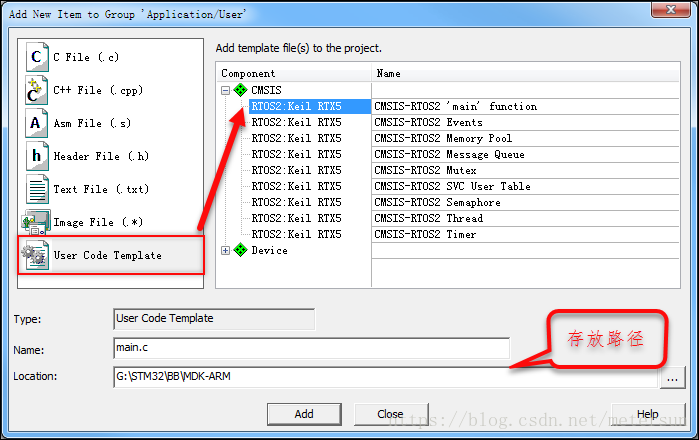Viewport: 699px width, 440px height.
Task: Pick the Header File (.h) icon
Action: (37, 156)
